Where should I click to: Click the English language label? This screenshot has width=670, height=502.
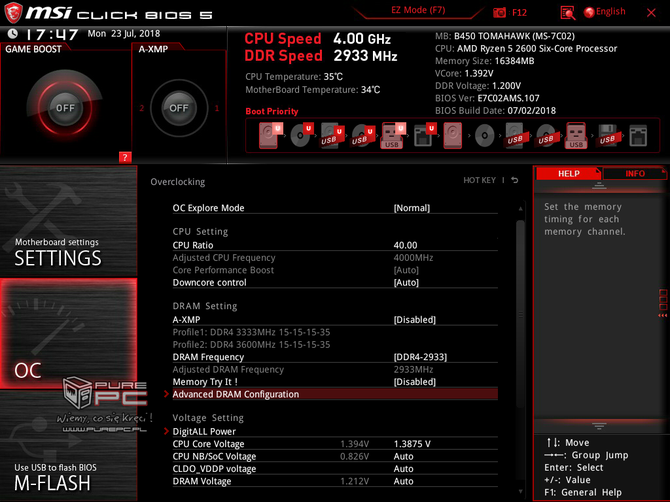(x=611, y=12)
